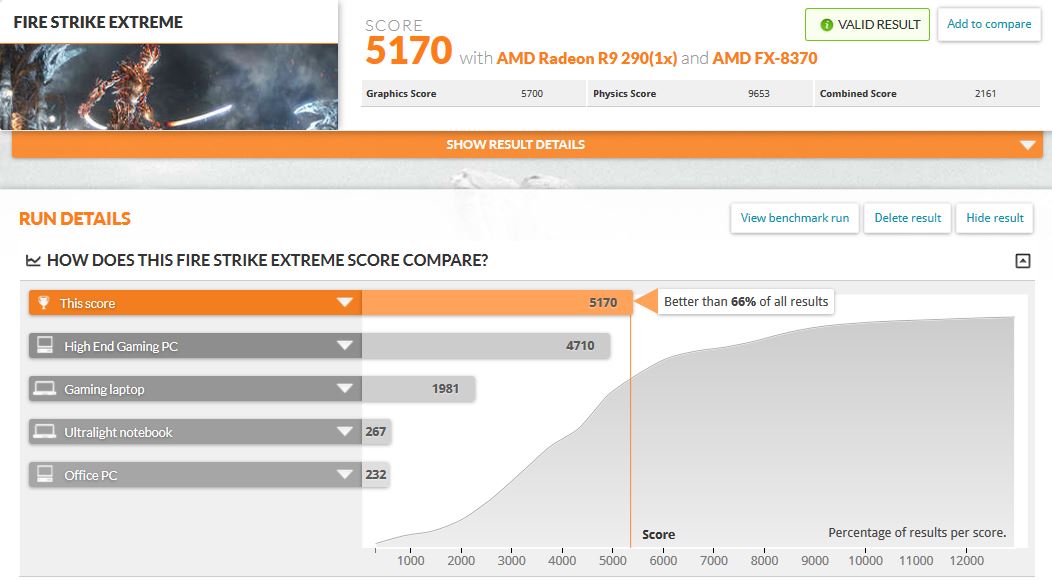The image size is (1052, 580).
Task: Click the High End Gaming PC bar value 4710
Action: click(580, 346)
